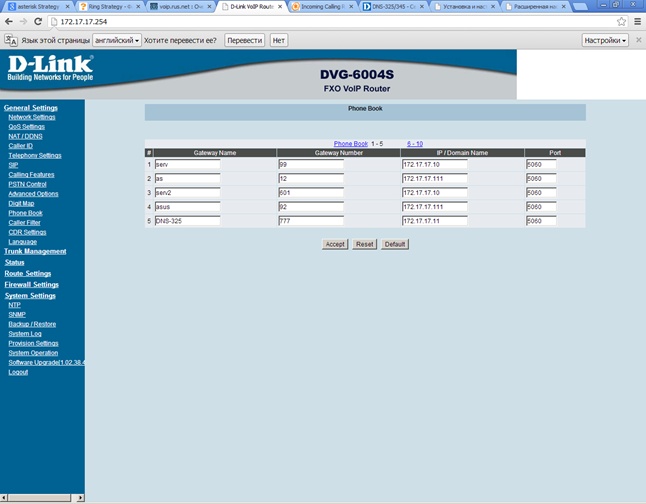Click the Accept button
The height and width of the screenshot is (504, 646).
pos(335,244)
